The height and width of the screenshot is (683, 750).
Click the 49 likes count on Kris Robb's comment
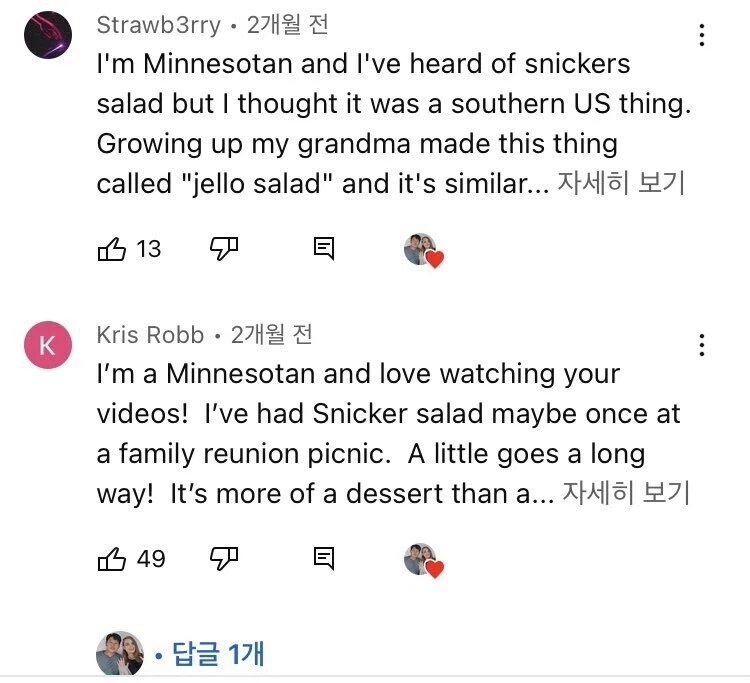coord(151,559)
